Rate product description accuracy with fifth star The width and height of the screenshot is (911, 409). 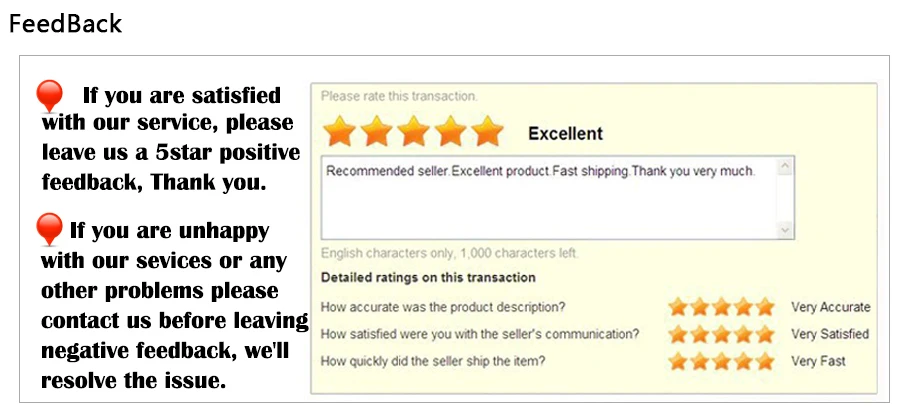[765, 307]
